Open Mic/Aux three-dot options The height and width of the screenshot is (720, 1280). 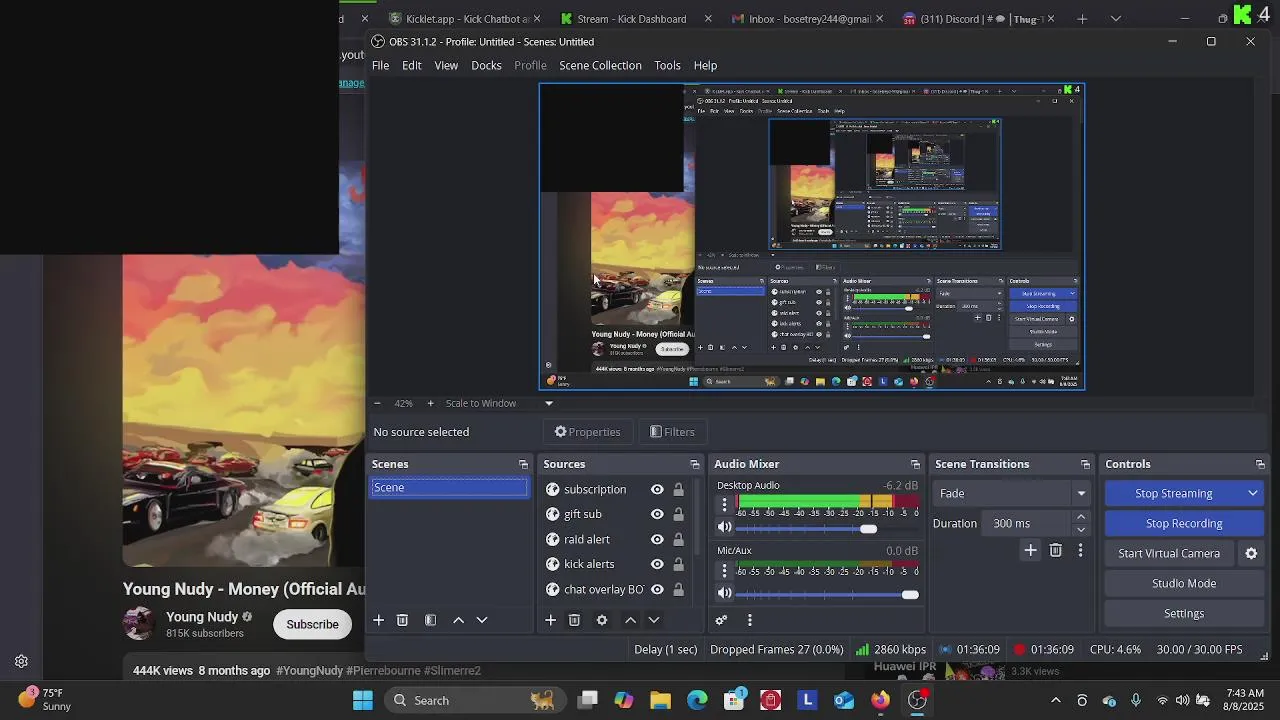[725, 571]
